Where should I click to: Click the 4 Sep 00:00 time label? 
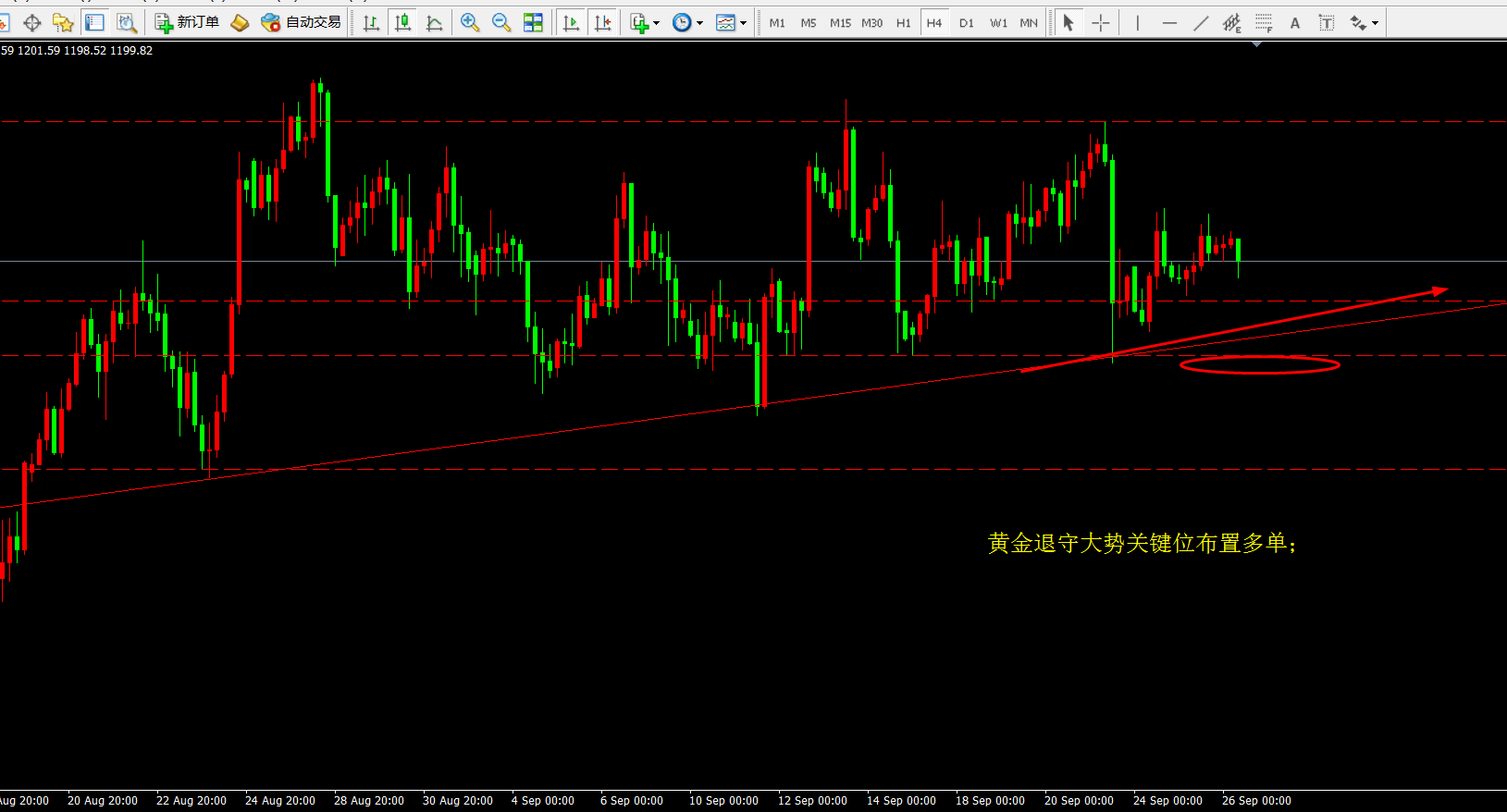[543, 801]
